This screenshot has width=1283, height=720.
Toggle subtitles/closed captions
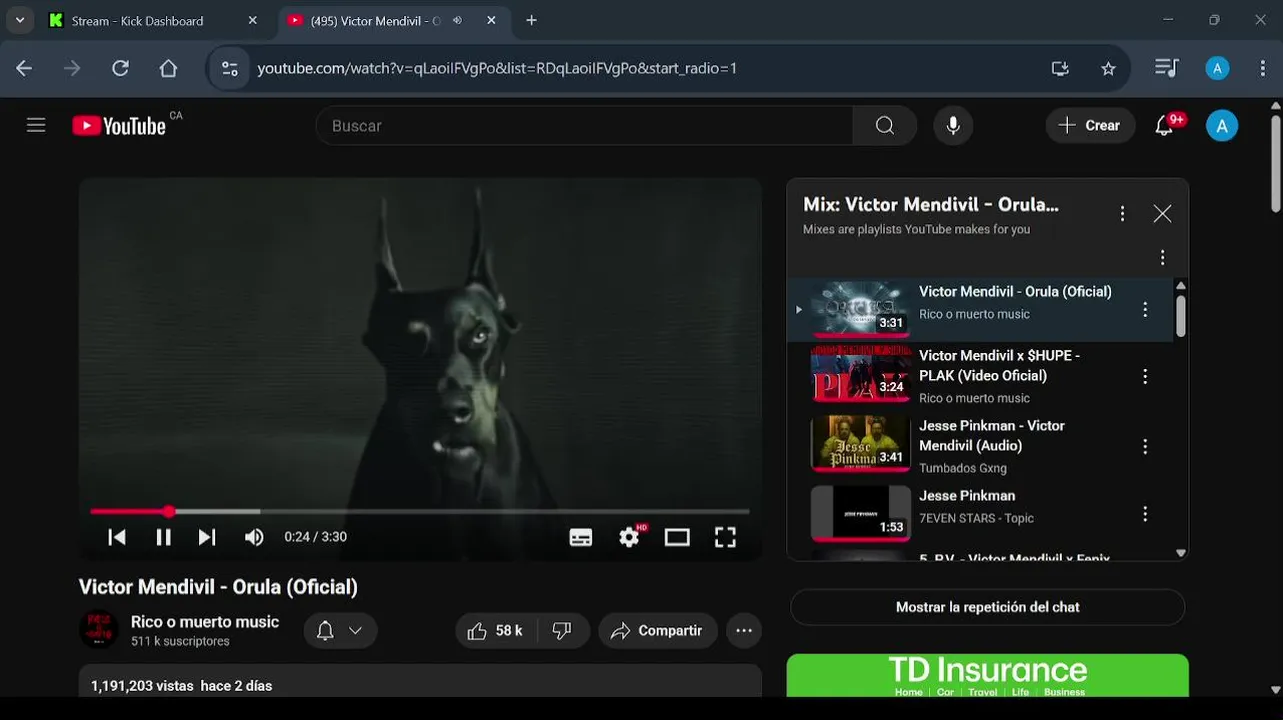581,537
